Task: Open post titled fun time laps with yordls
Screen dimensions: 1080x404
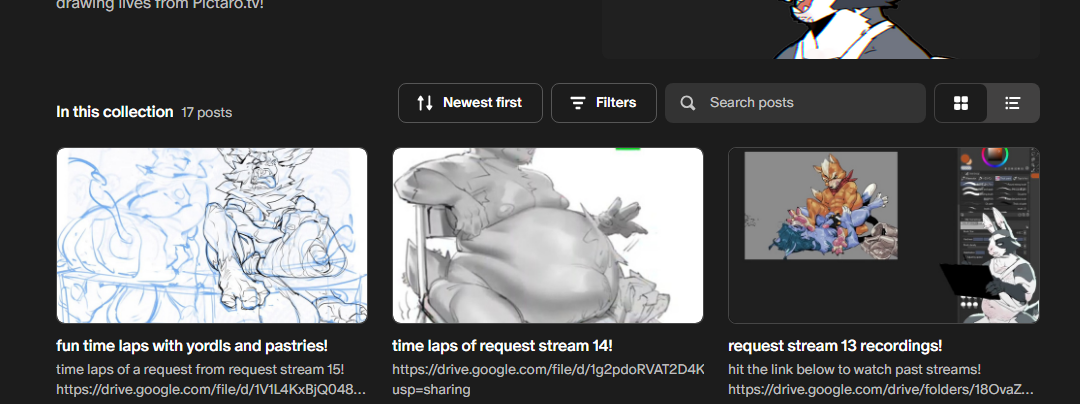Action: [x=192, y=345]
